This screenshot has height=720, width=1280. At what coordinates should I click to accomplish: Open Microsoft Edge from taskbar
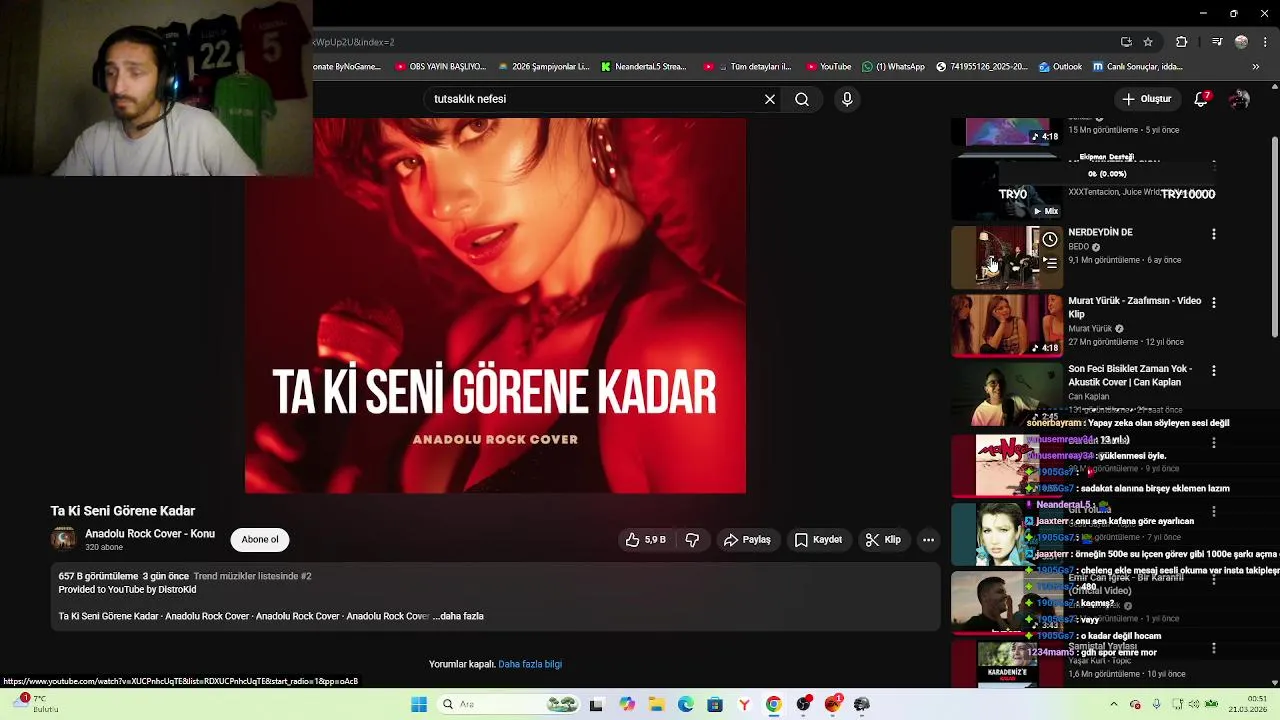pos(686,705)
